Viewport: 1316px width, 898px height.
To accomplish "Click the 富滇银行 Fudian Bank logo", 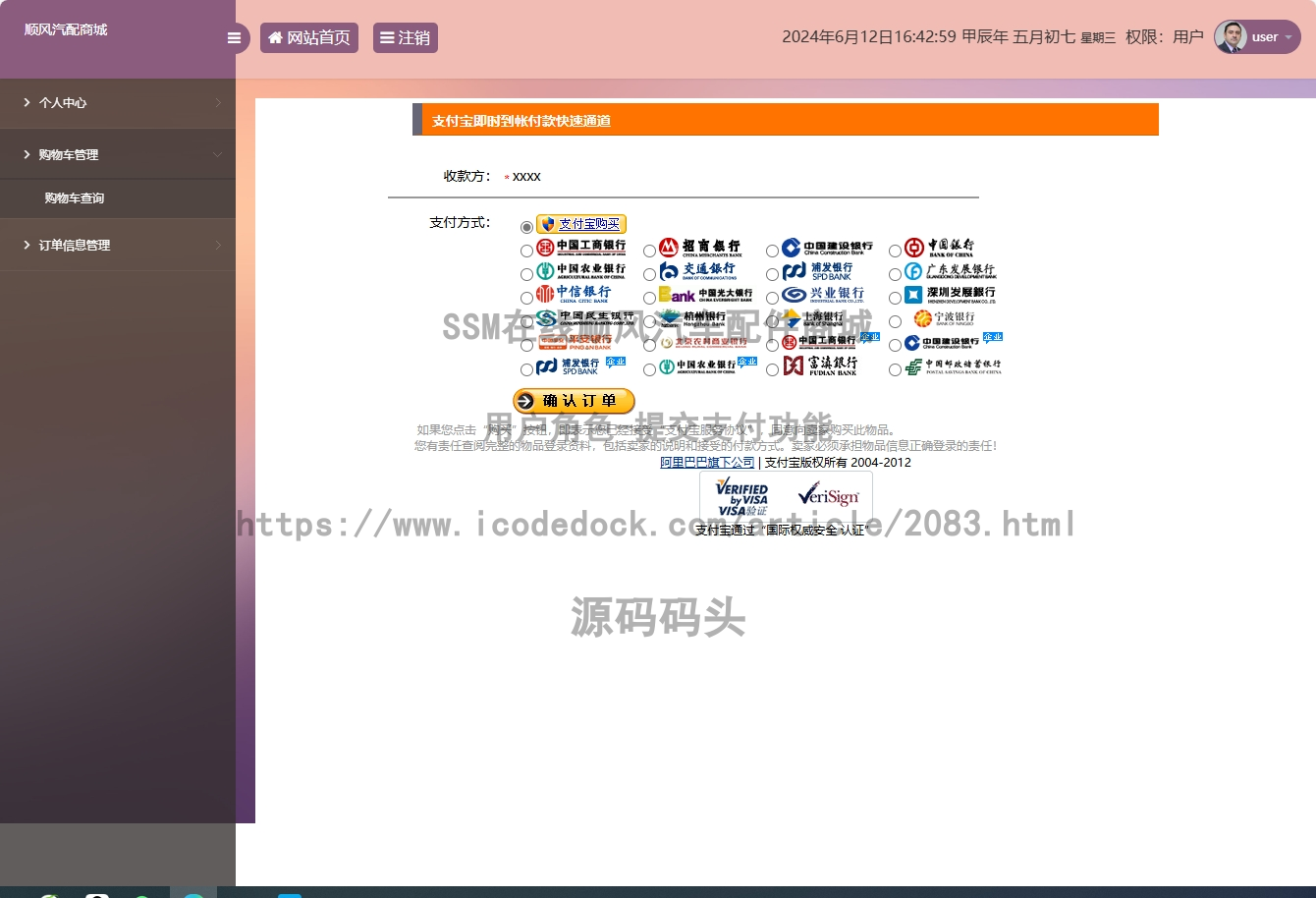I will coord(820,365).
